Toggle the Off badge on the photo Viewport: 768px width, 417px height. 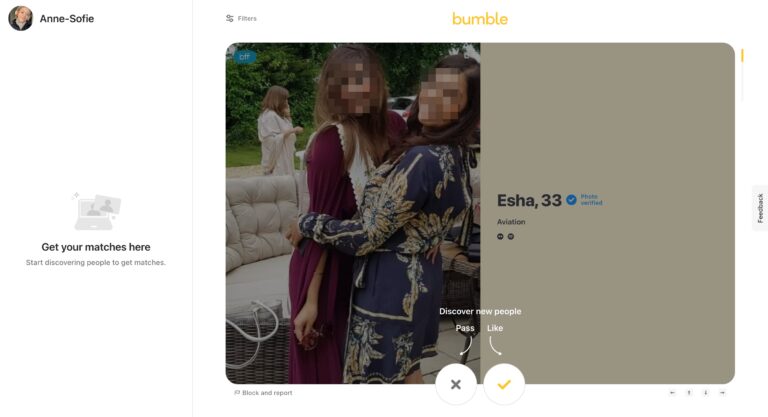[244, 57]
